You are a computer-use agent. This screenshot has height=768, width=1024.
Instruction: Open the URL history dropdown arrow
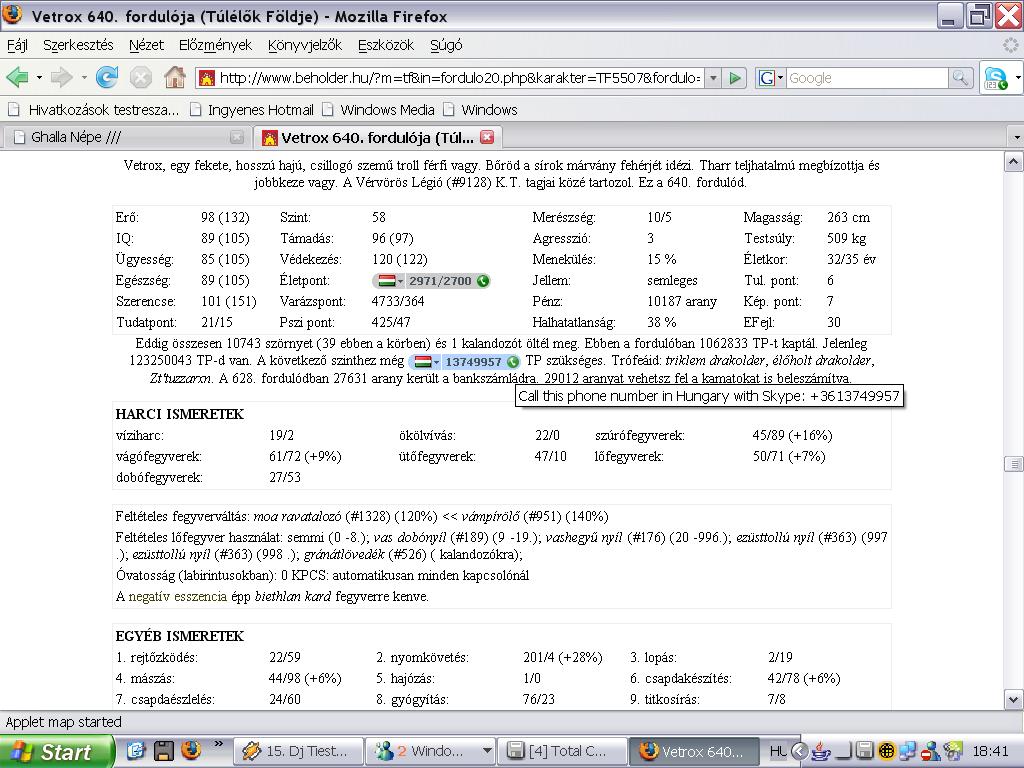point(712,78)
